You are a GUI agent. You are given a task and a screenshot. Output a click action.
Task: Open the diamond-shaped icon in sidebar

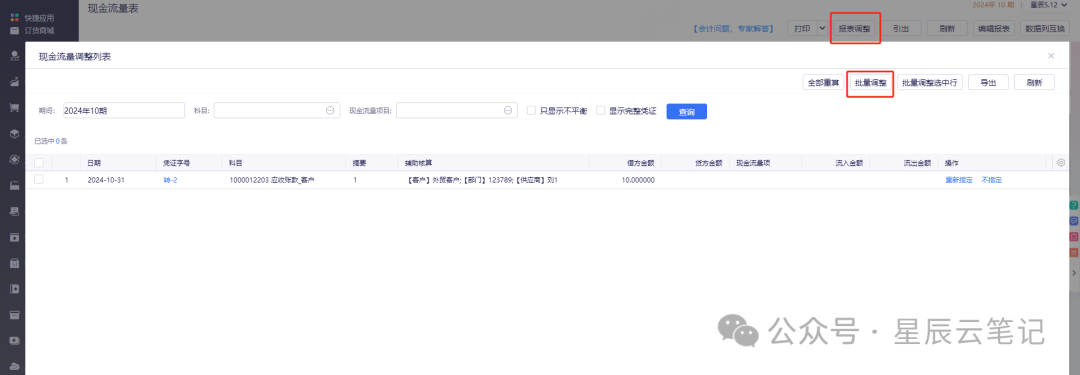tap(14, 159)
